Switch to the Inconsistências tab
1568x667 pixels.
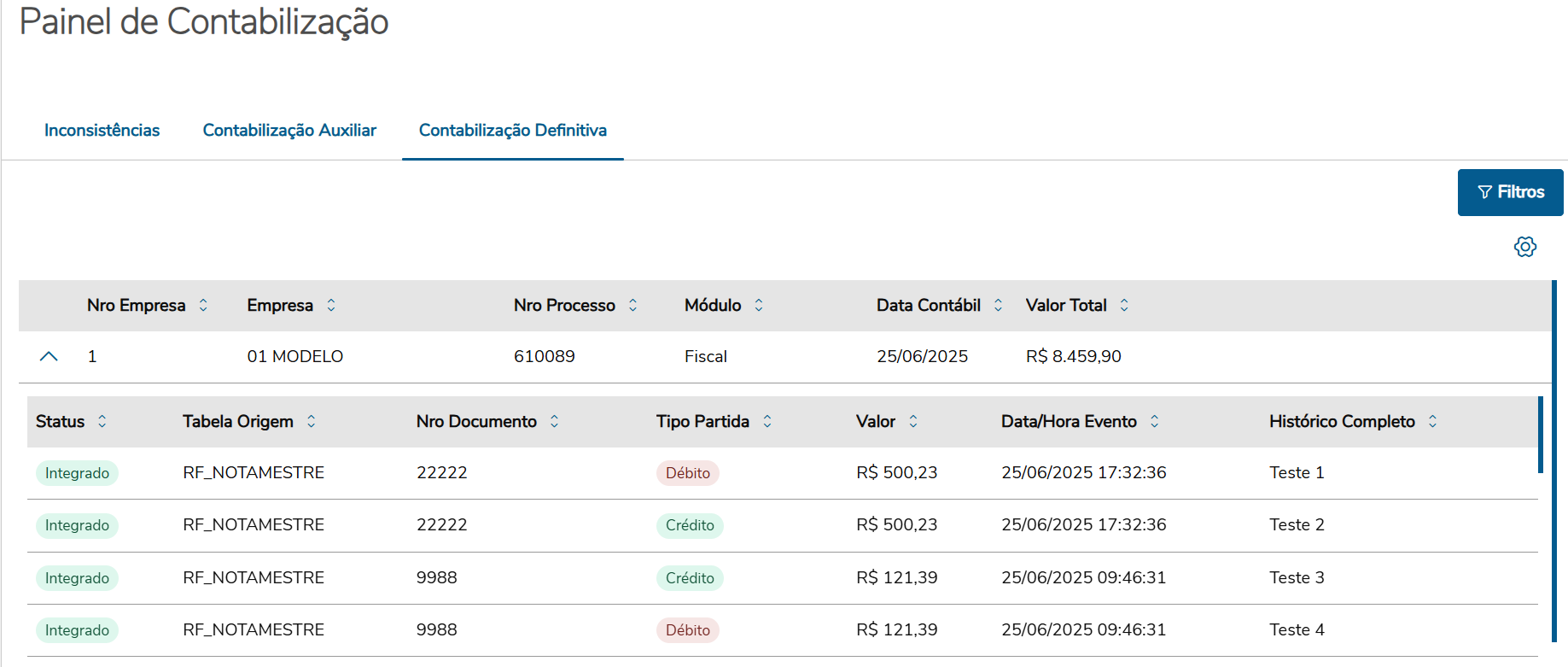102,130
